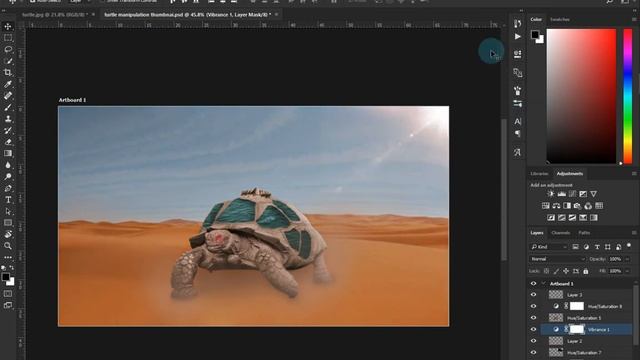The height and width of the screenshot is (360, 640).
Task: Select the History Brush tool
Action: click(x=8, y=130)
